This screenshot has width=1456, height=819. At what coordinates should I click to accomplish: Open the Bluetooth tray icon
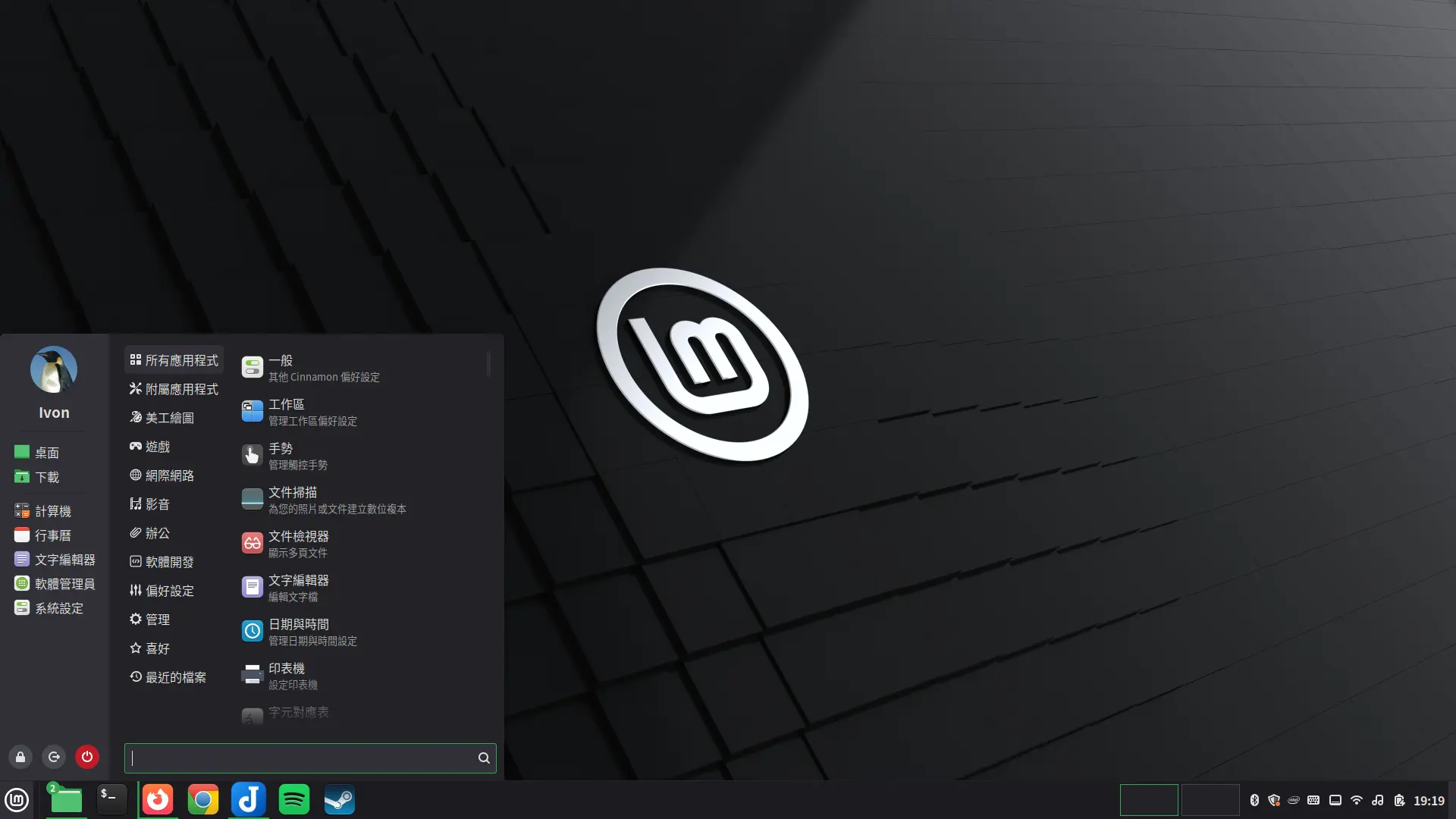(1255, 800)
